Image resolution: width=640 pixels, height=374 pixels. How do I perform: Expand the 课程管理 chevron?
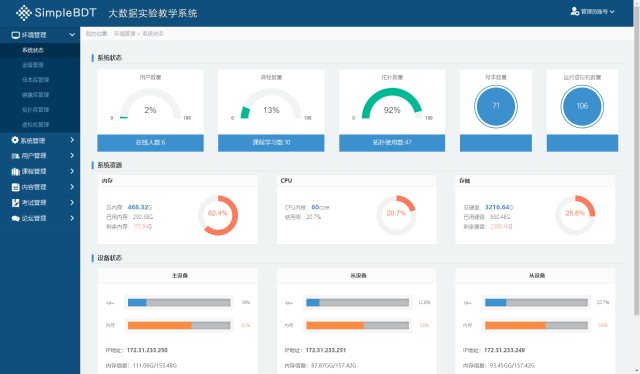click(x=72, y=171)
